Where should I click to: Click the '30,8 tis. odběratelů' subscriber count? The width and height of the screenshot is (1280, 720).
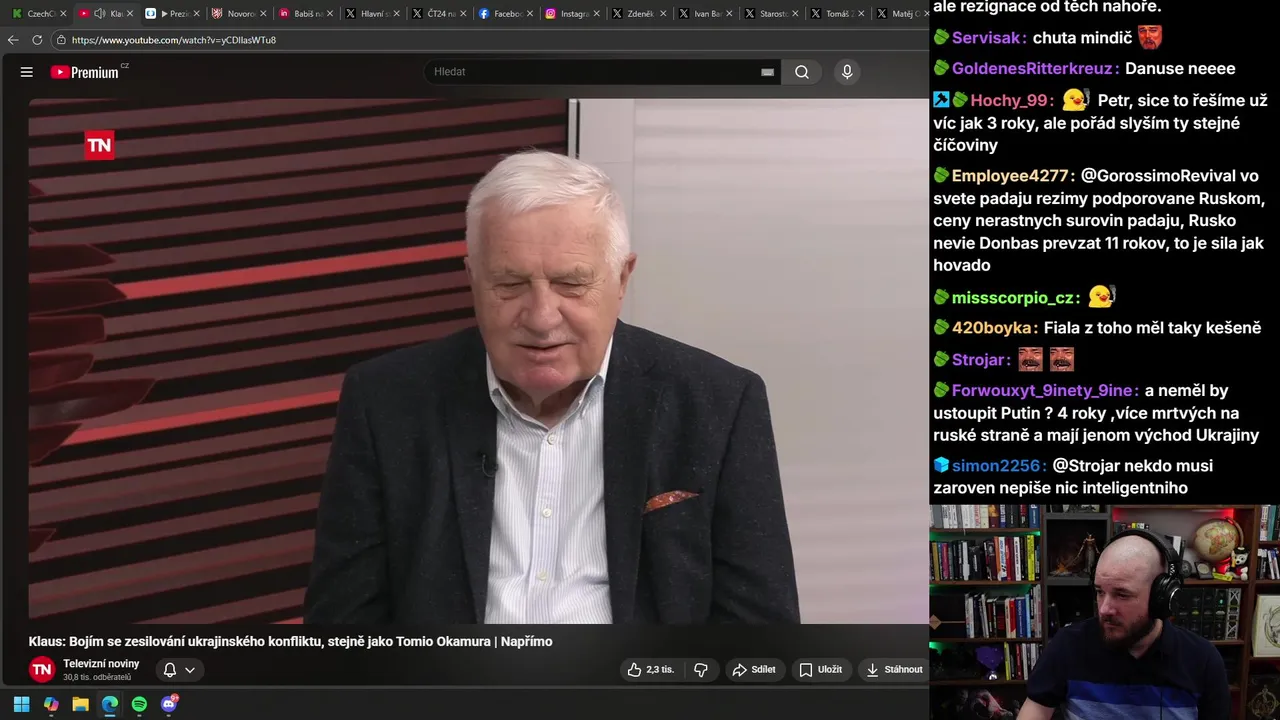pos(97,678)
